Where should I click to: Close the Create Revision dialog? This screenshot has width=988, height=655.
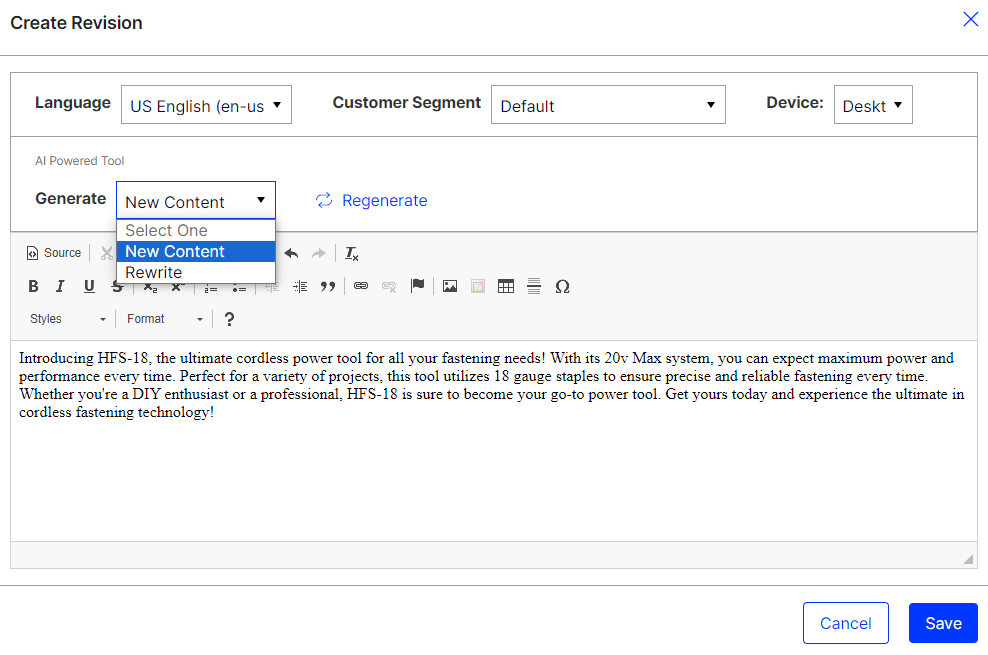click(x=970, y=20)
